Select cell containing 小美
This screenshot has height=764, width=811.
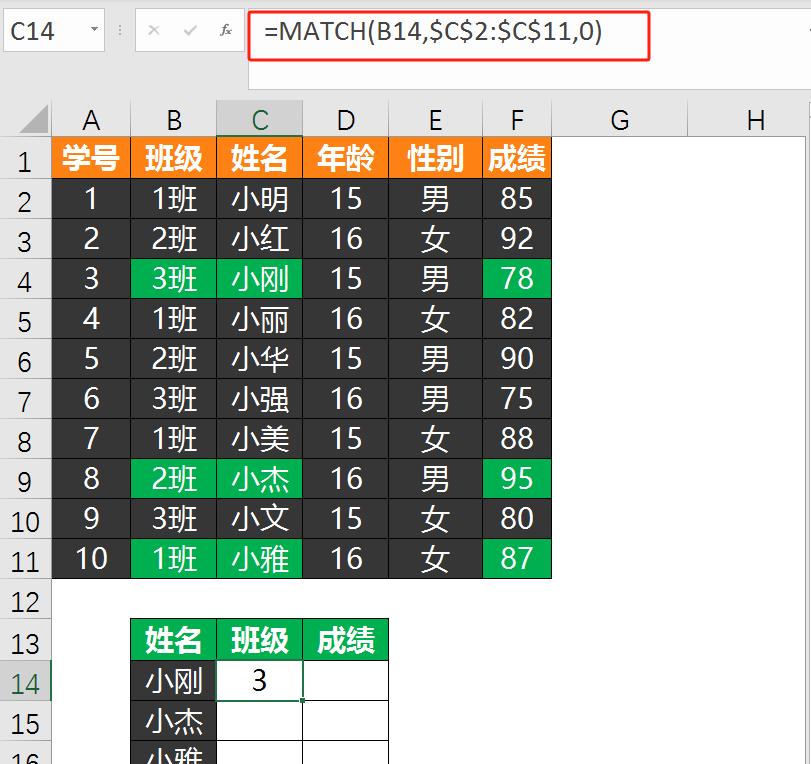click(x=260, y=439)
